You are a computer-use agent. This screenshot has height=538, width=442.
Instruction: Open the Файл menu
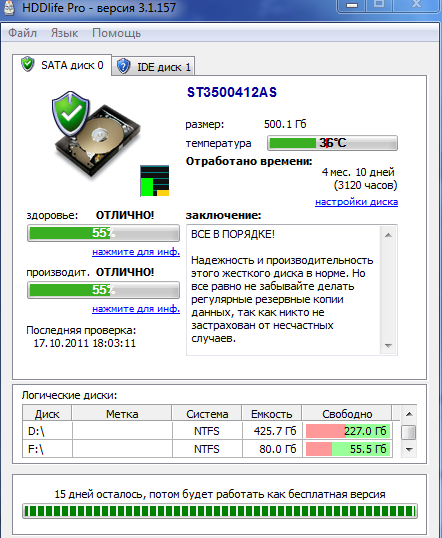tap(22, 33)
